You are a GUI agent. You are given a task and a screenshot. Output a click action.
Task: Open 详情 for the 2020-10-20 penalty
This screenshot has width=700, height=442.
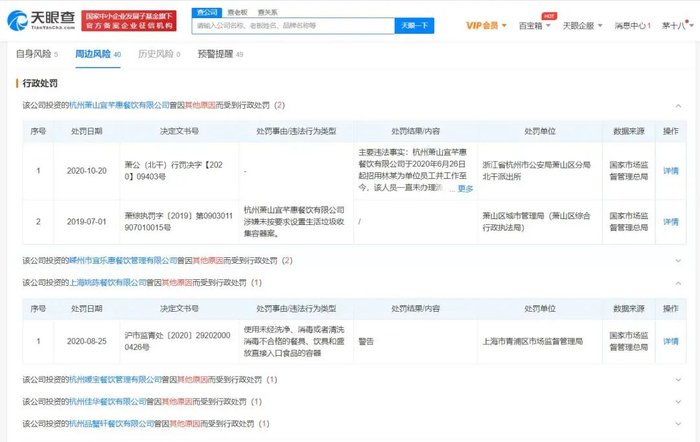click(671, 171)
